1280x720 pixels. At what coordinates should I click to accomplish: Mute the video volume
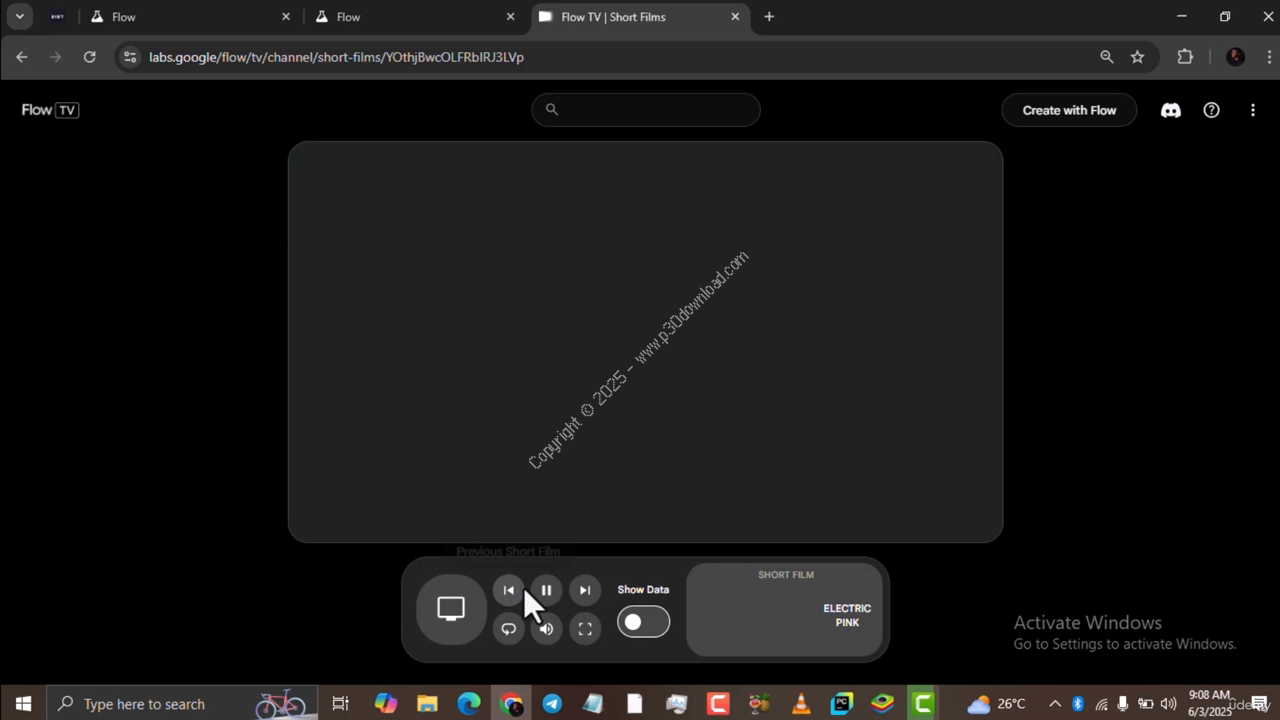point(546,629)
